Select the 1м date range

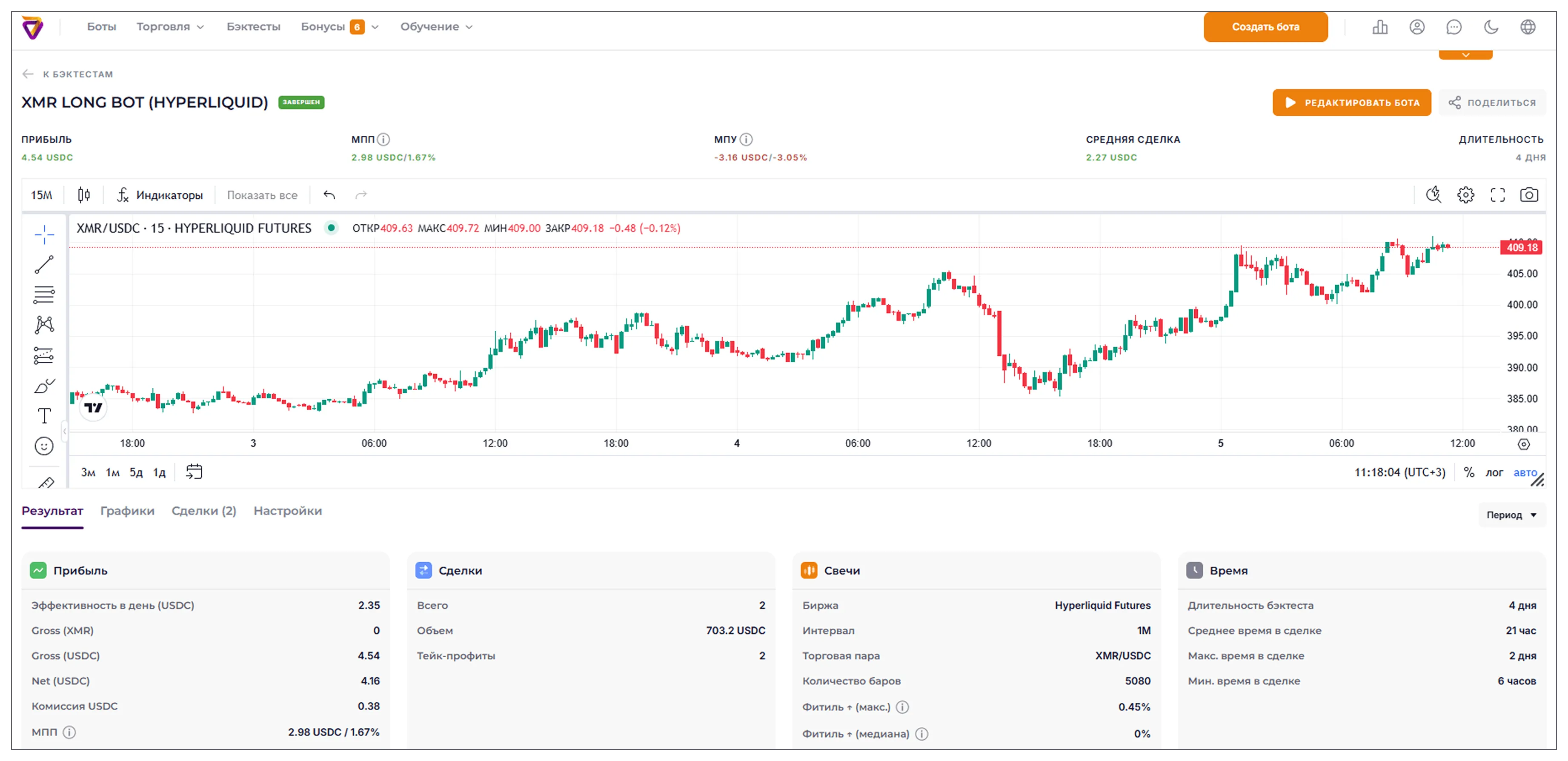tap(113, 472)
